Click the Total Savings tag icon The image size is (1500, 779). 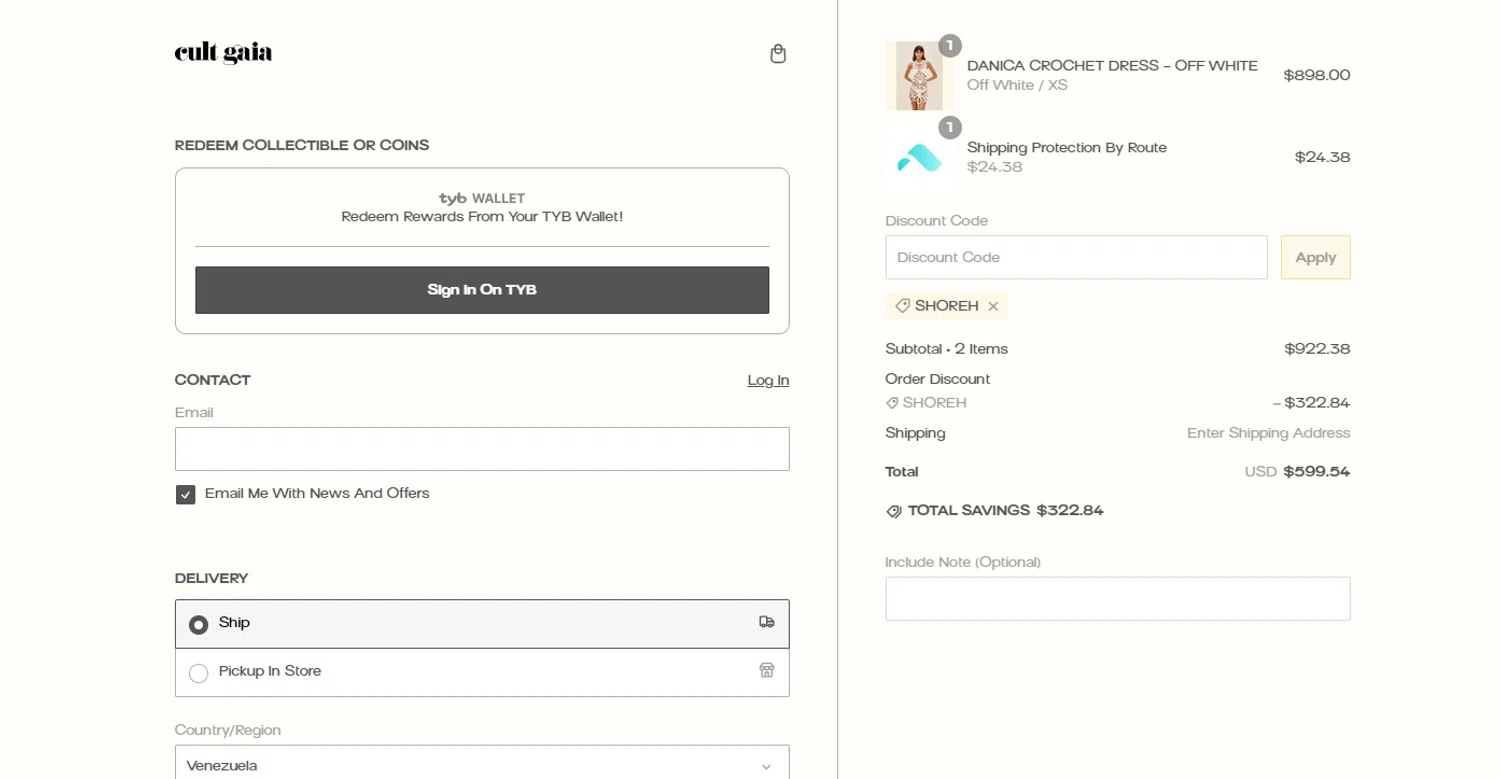pos(894,511)
